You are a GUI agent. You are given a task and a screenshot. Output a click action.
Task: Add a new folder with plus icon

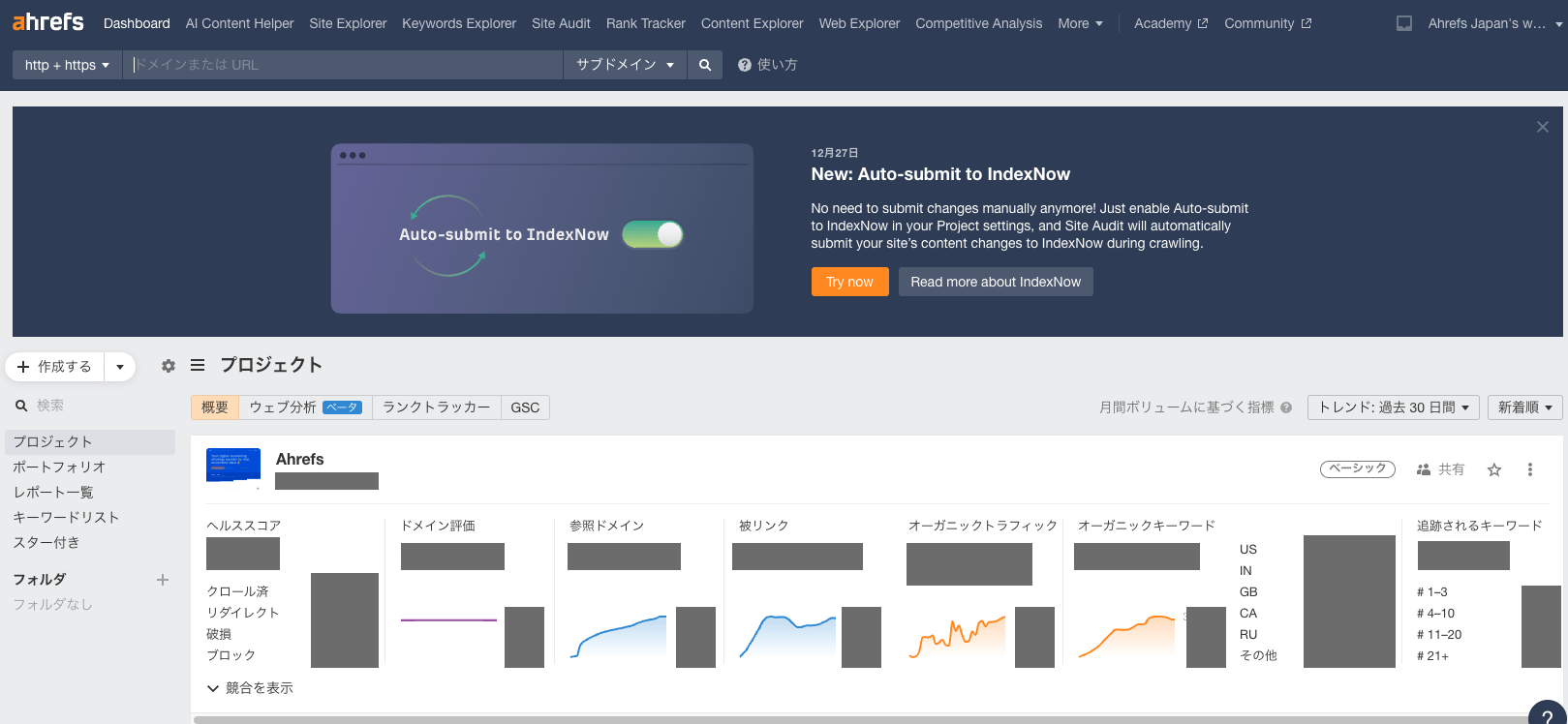[163, 580]
